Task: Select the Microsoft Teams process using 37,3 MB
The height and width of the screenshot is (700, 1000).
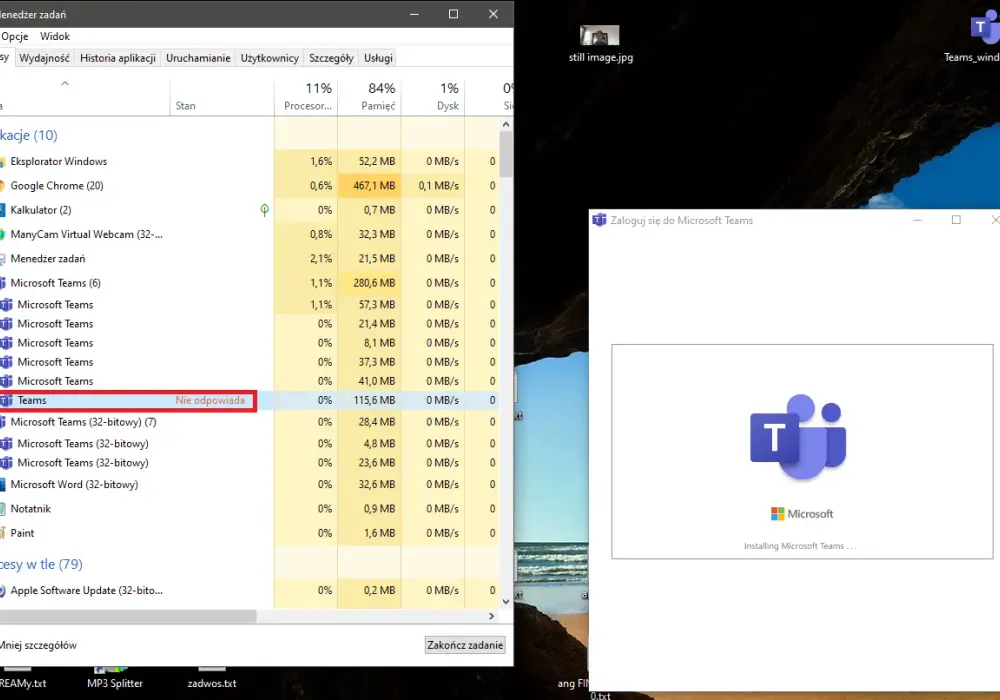Action: coord(249,362)
